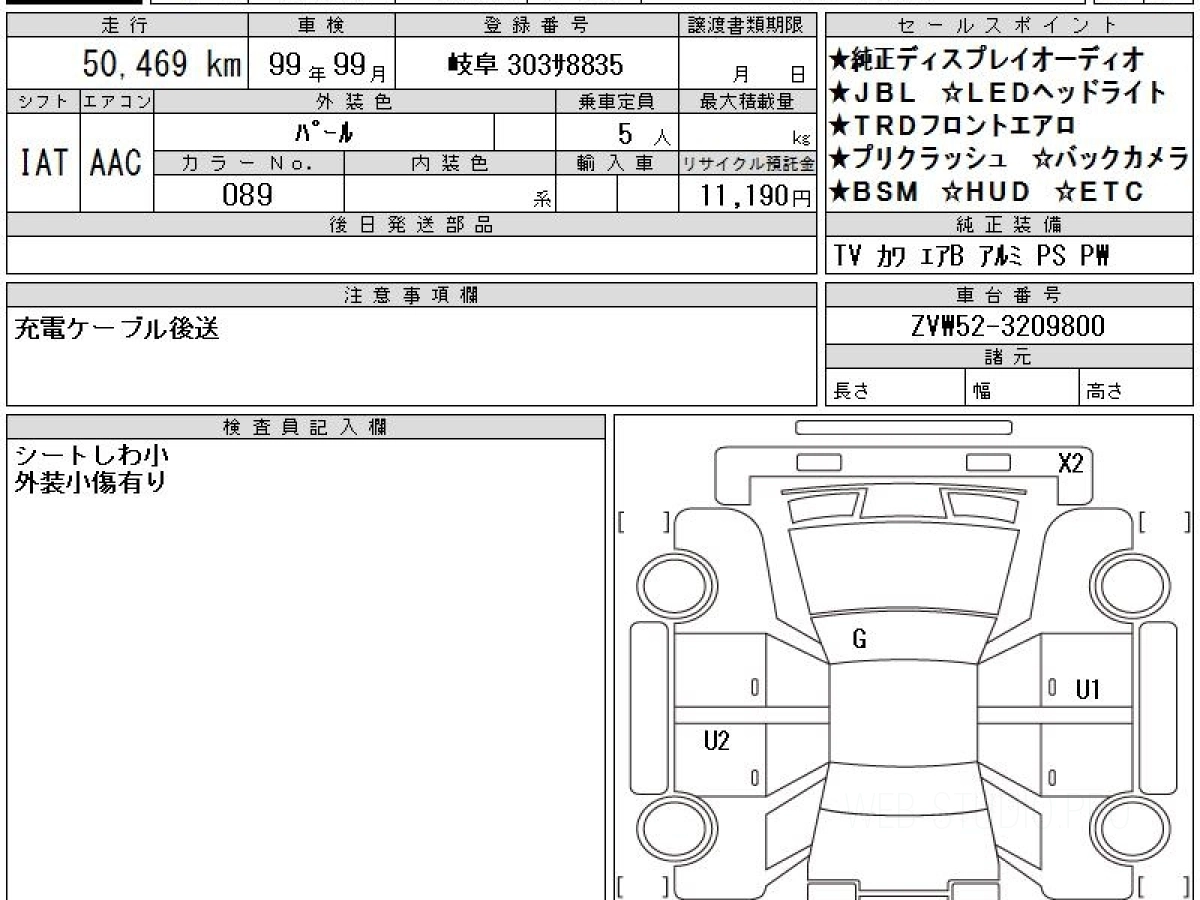Click the セールスポイント header
This screenshot has height=900, width=1200.
point(1008,25)
